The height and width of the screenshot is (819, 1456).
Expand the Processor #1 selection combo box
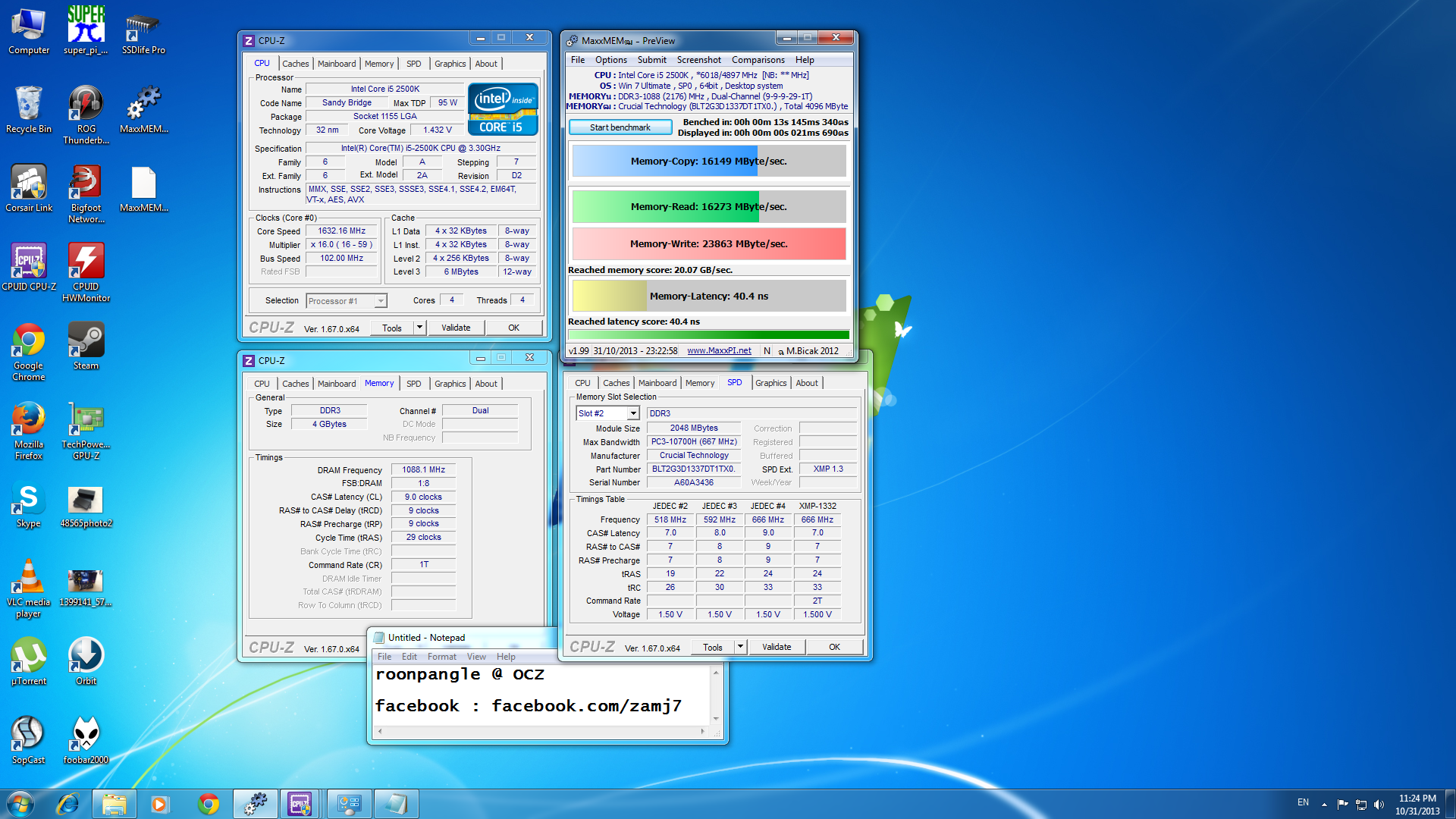tap(381, 301)
